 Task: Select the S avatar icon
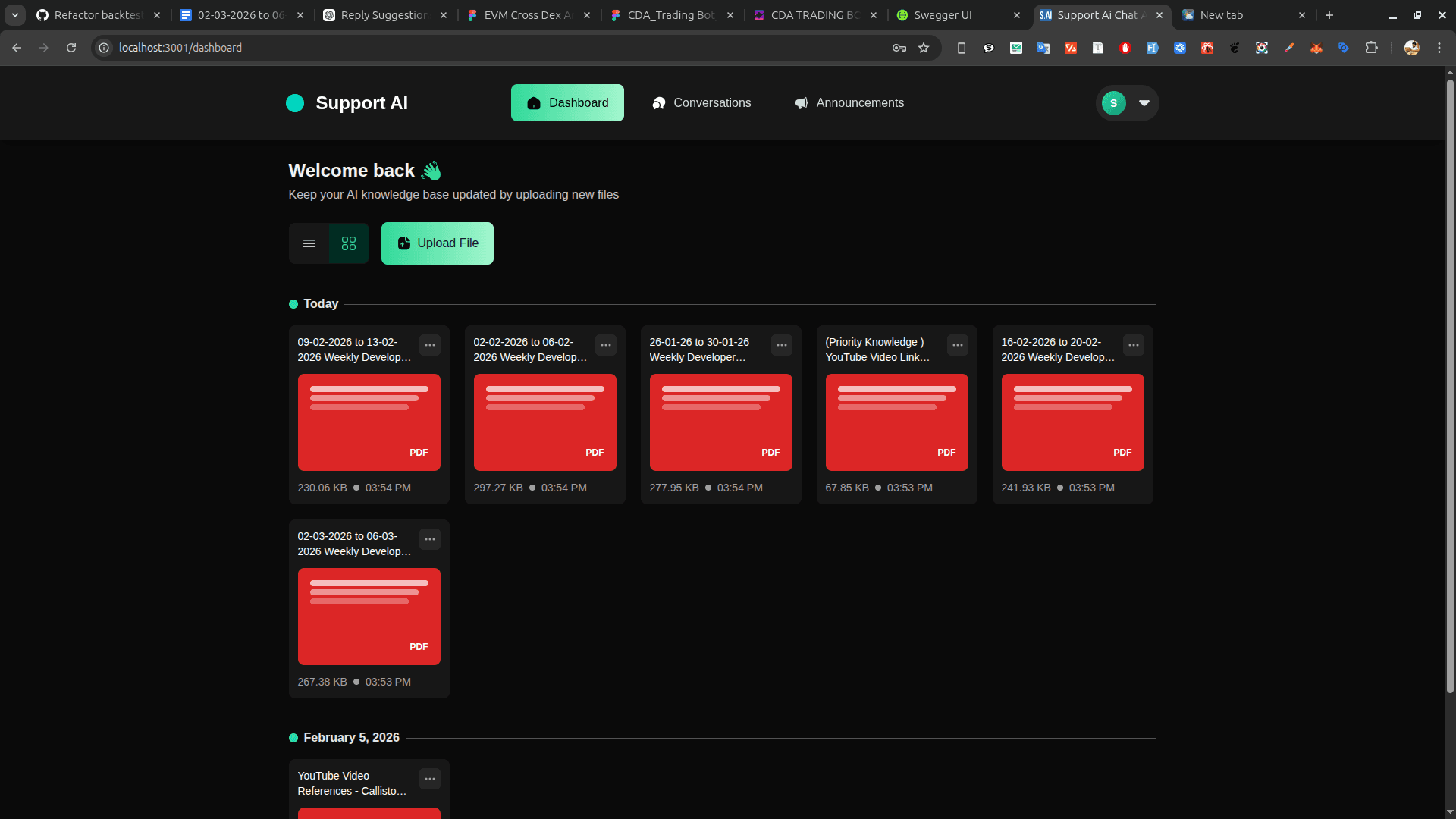coord(1112,102)
